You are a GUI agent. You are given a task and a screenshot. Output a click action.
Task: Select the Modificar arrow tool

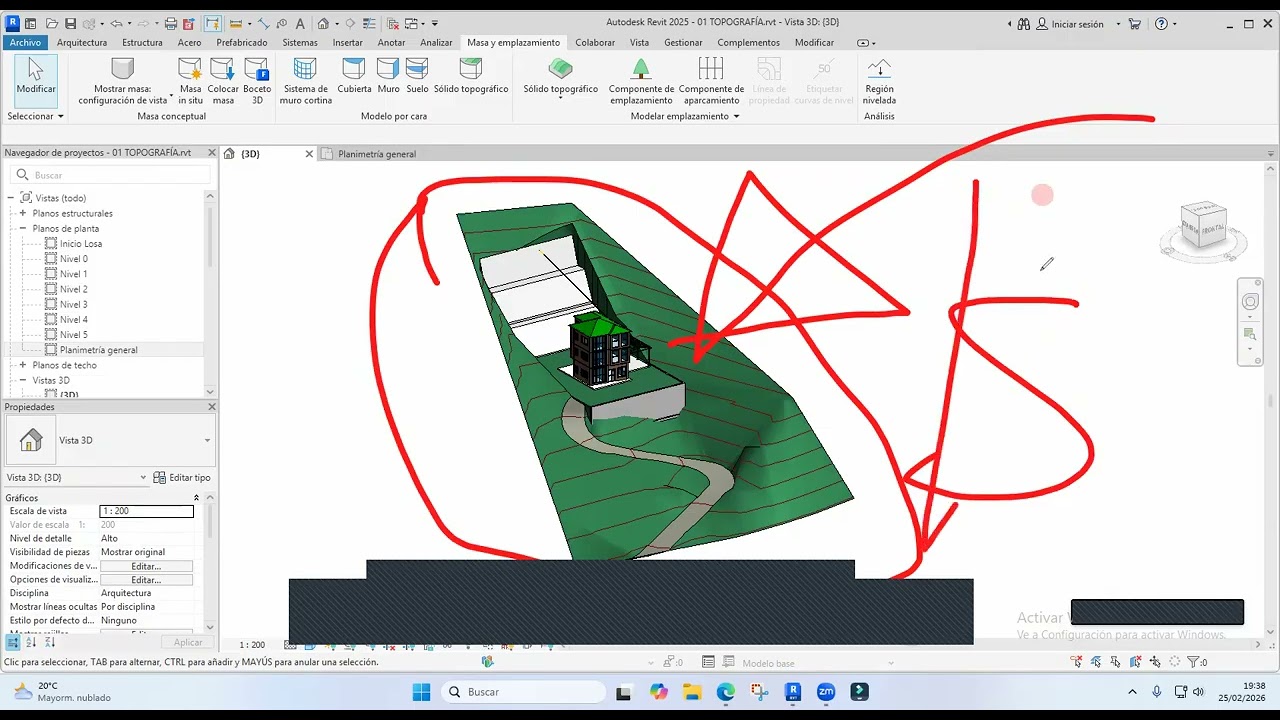point(36,79)
